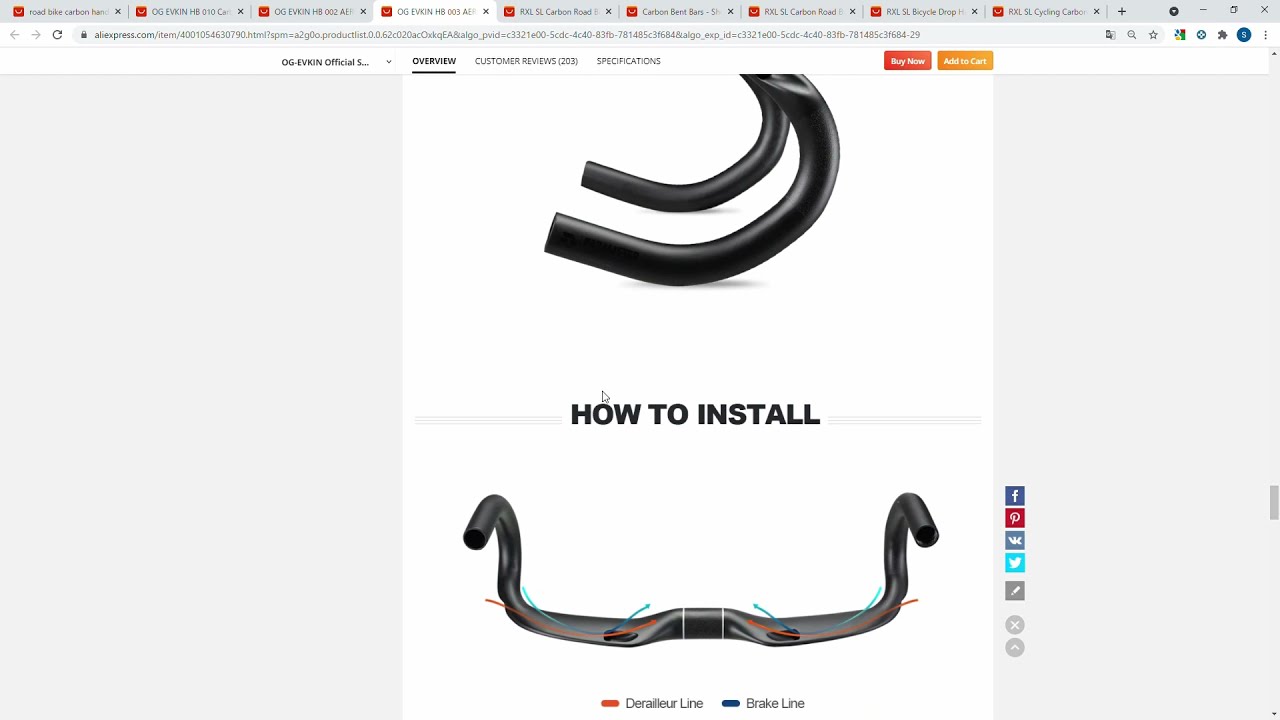
Task: Click the Google Translate icon in address bar
Action: coord(1110,35)
